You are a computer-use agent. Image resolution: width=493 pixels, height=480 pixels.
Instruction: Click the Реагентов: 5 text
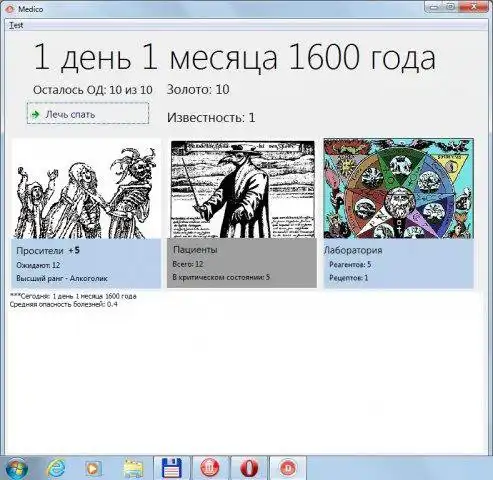pyautogui.click(x=350, y=265)
